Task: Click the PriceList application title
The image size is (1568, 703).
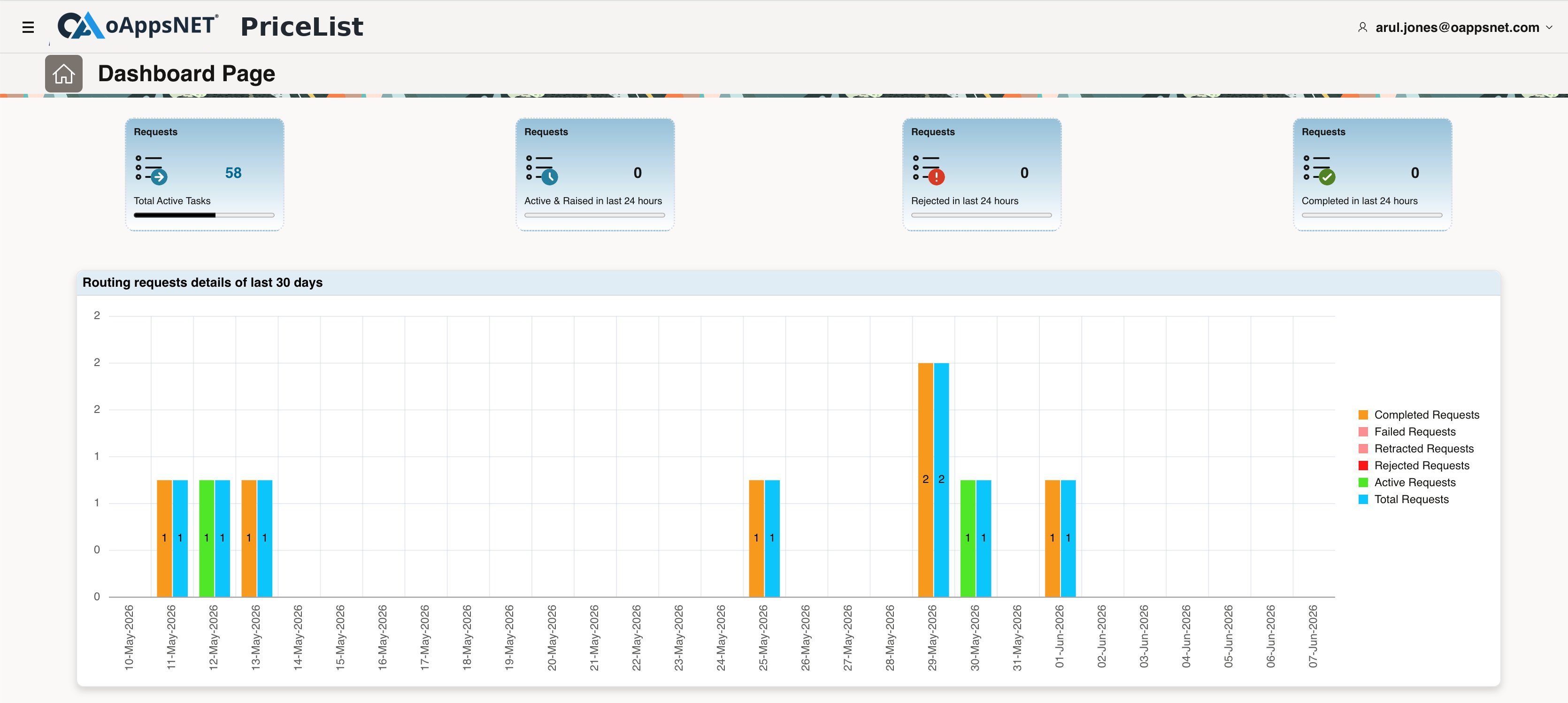Action: (302, 27)
